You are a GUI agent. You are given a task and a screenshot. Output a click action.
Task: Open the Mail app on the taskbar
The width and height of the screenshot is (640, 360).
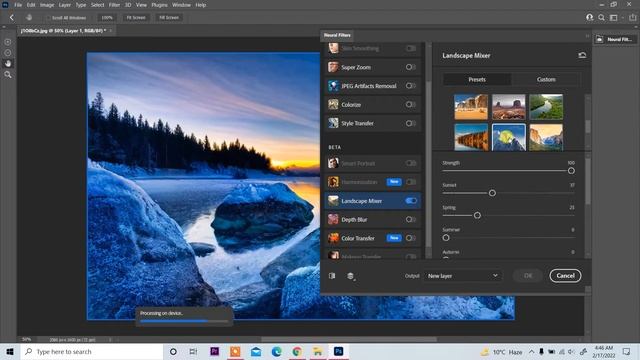(256, 351)
